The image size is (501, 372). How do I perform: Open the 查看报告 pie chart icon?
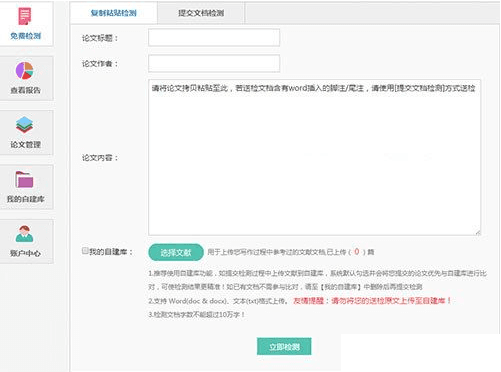[24, 70]
